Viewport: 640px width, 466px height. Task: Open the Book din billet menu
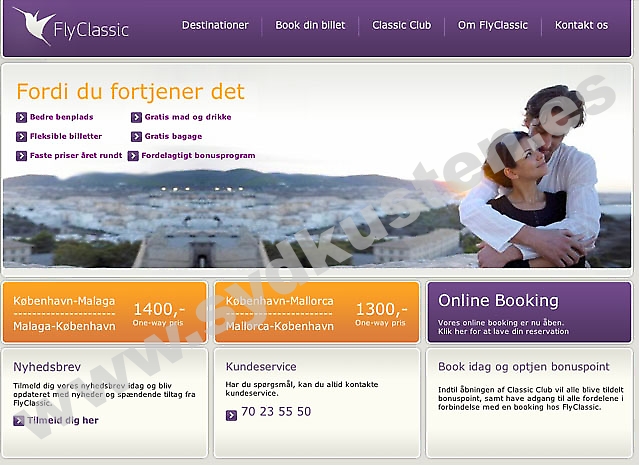click(310, 25)
